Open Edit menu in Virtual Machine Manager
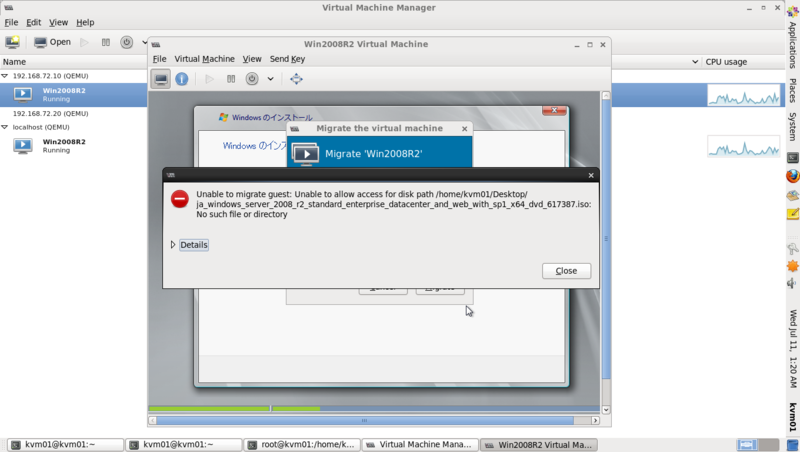The width and height of the screenshot is (800, 452). pyautogui.click(x=34, y=22)
